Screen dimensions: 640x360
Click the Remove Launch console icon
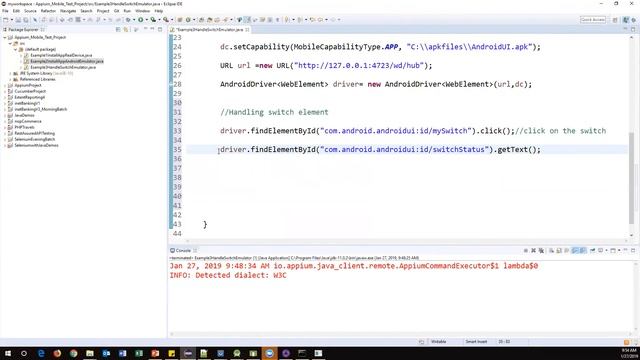tap(533, 251)
